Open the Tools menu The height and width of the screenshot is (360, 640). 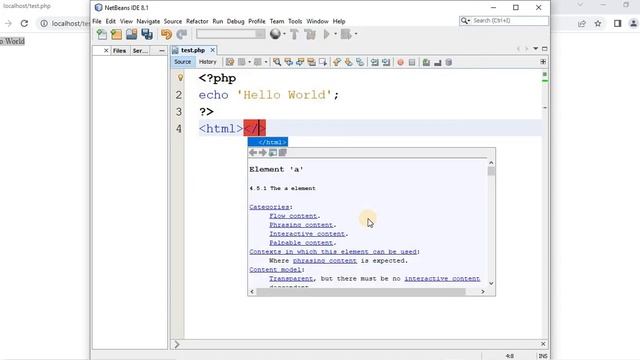click(295, 21)
